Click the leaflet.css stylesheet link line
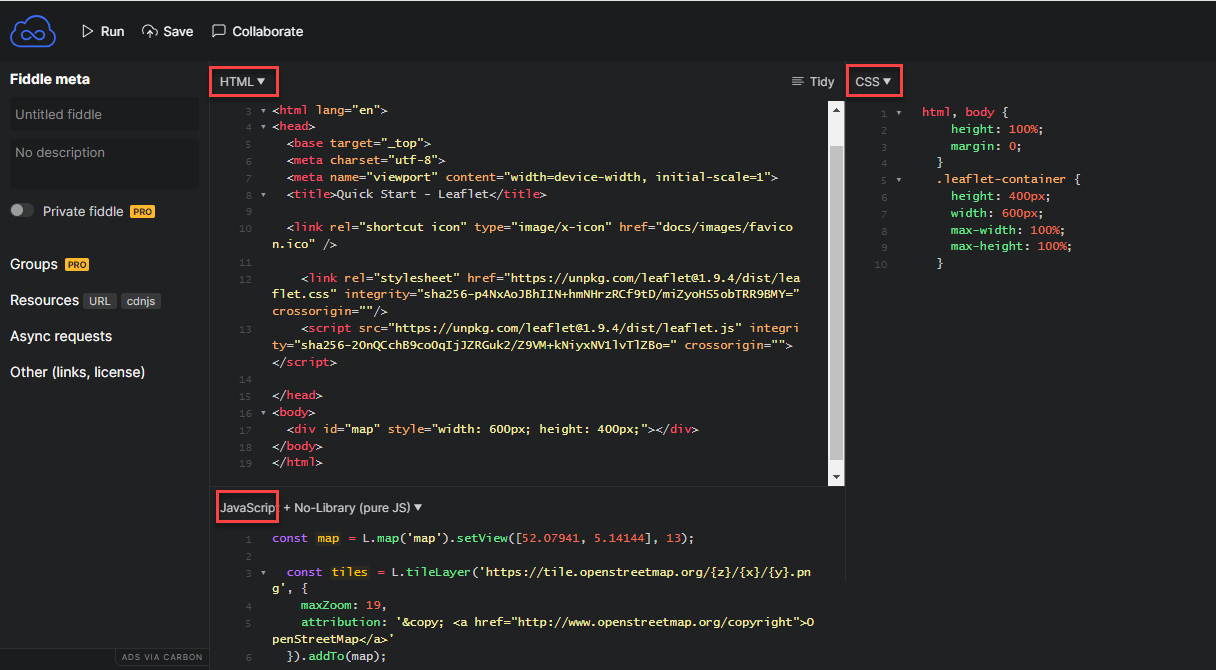Image resolution: width=1216 pixels, height=670 pixels. pos(536,295)
